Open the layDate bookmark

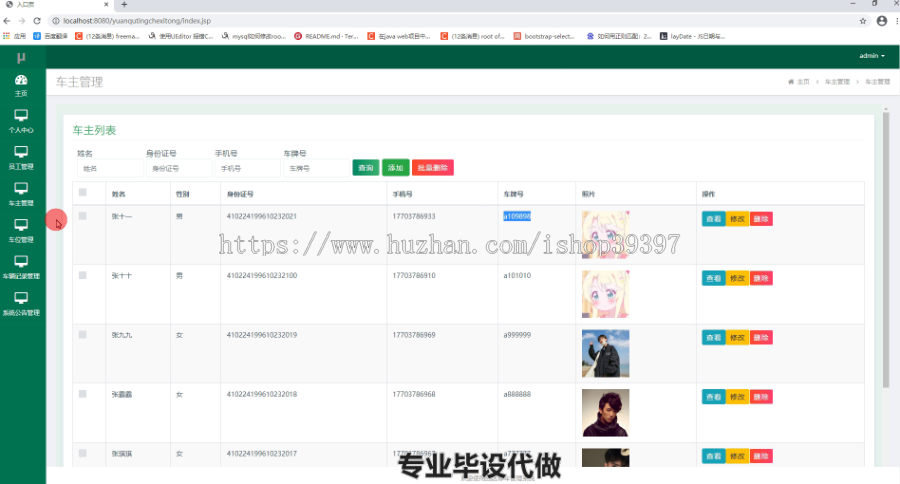click(692, 36)
